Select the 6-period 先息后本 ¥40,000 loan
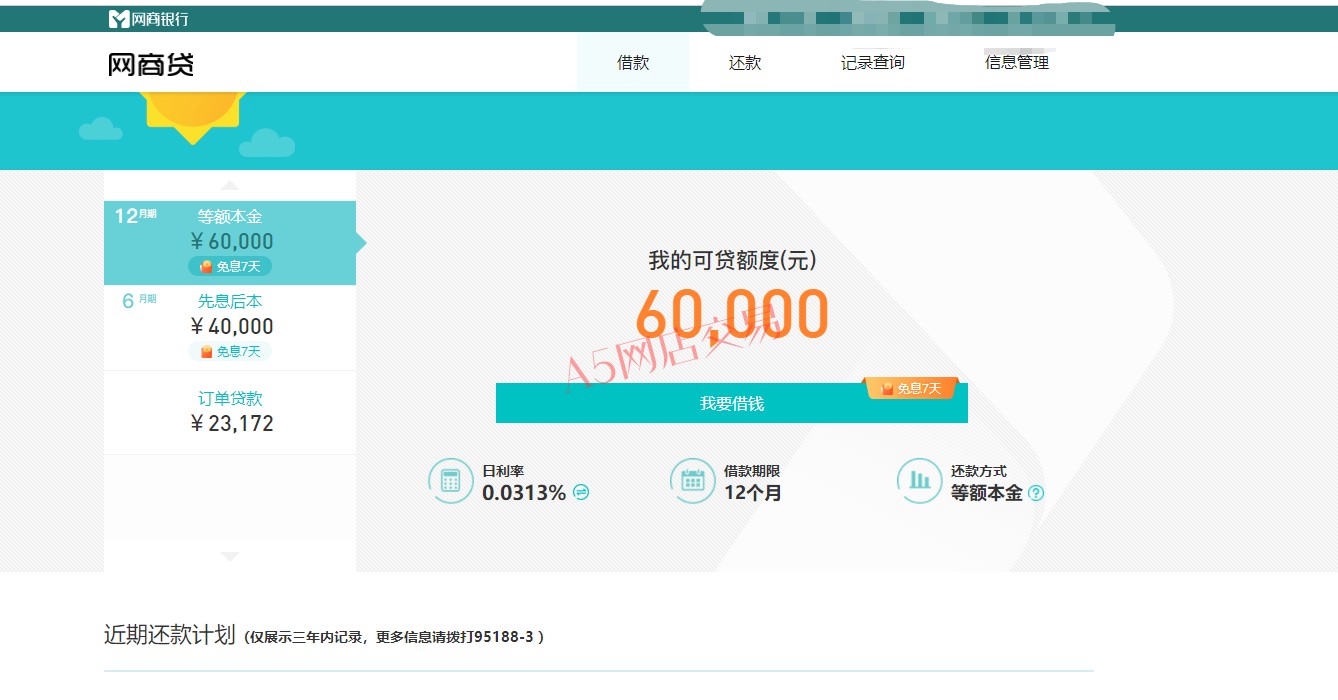This screenshot has height=700, width=1338. pyautogui.click(x=230, y=328)
